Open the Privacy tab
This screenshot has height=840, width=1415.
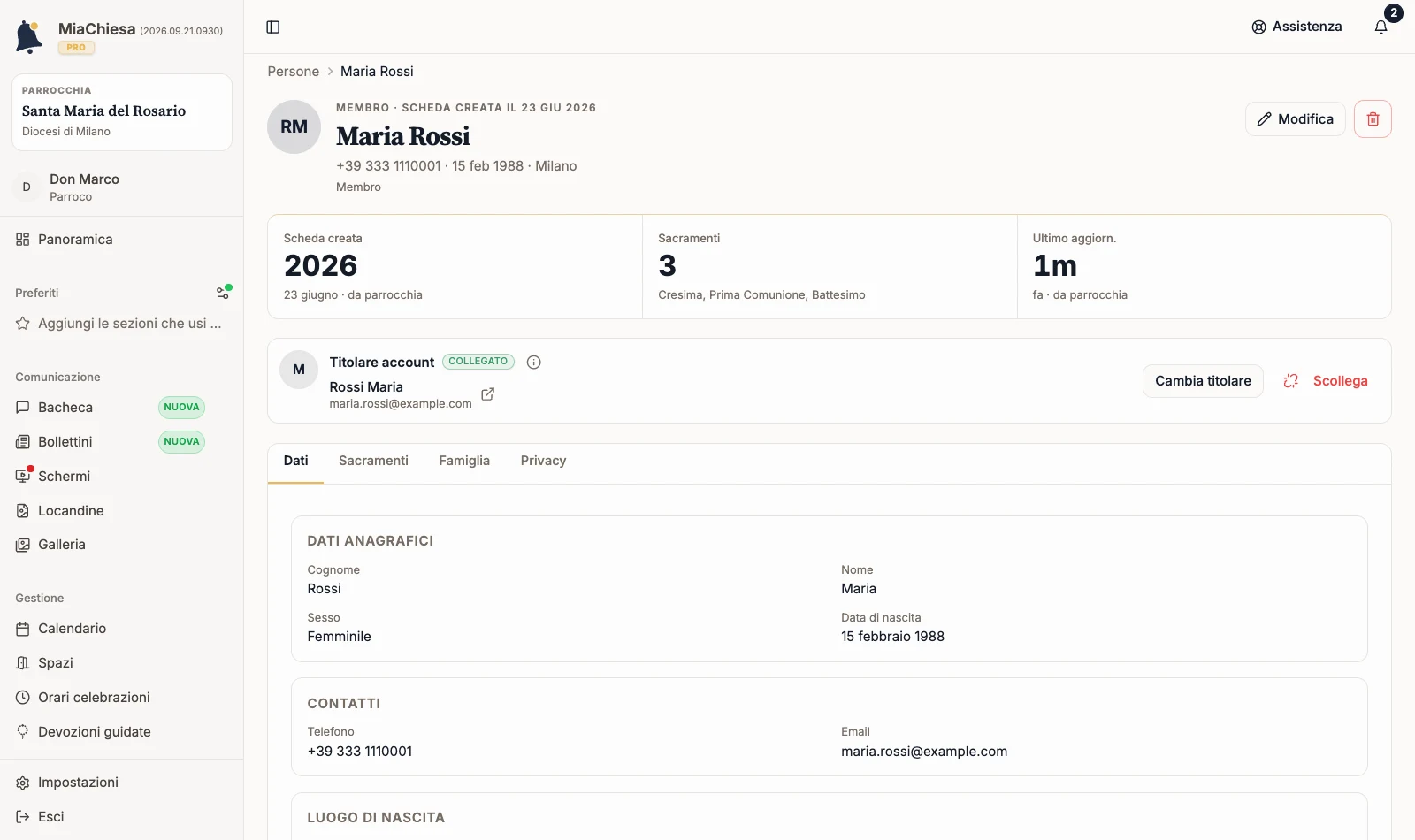pos(543,461)
